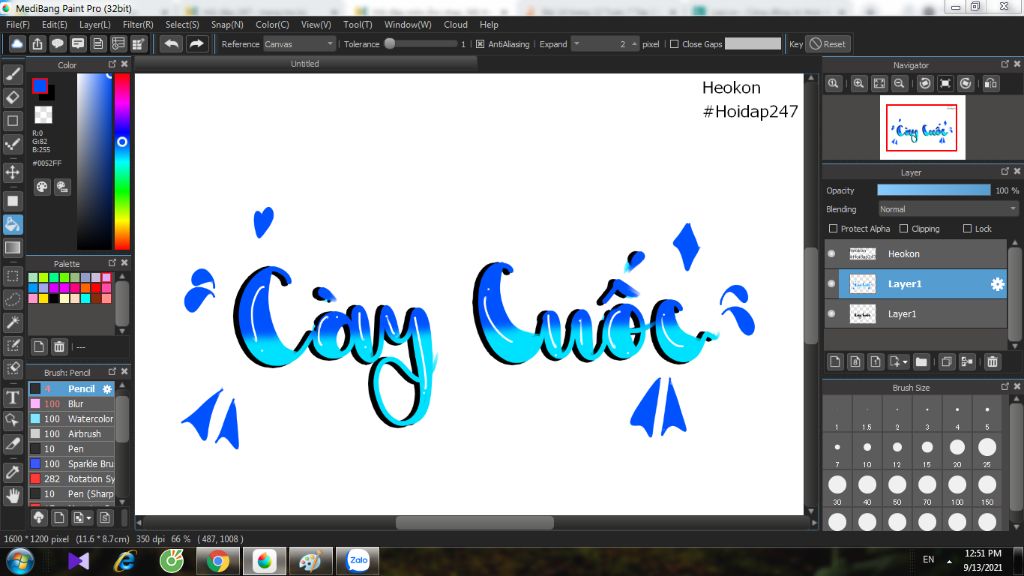Image resolution: width=1024 pixels, height=576 pixels.
Task: Open settings gear of selected Layer1
Action: tap(997, 284)
